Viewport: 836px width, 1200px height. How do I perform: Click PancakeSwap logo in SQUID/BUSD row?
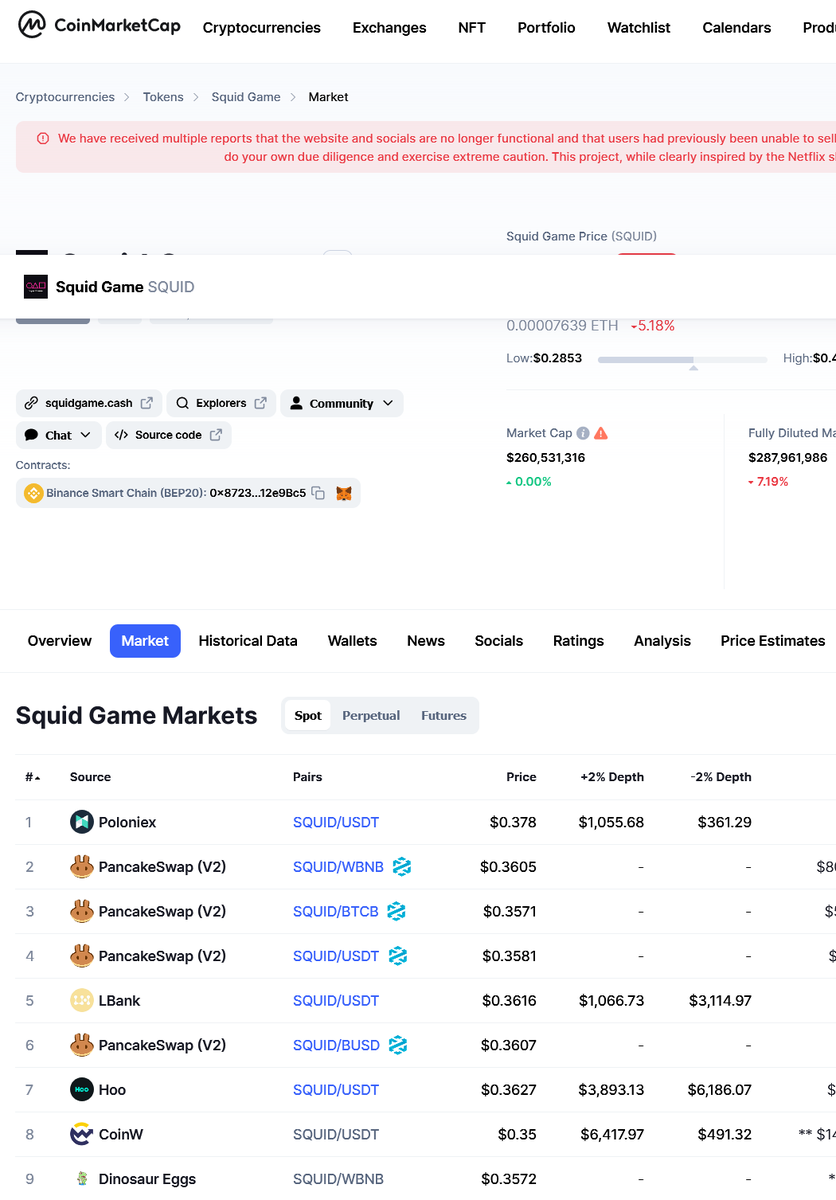pyautogui.click(x=82, y=1045)
